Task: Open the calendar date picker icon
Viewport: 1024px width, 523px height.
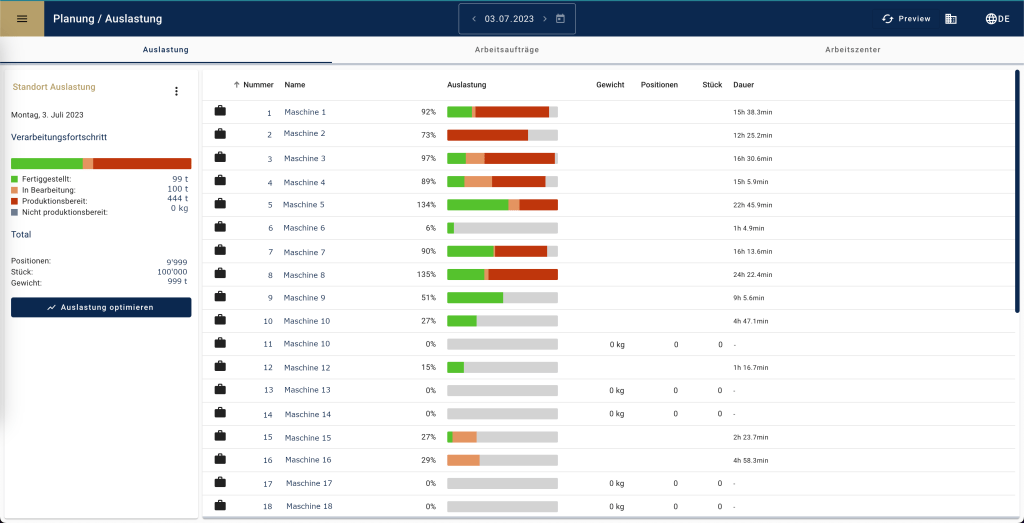Action: 561,19
